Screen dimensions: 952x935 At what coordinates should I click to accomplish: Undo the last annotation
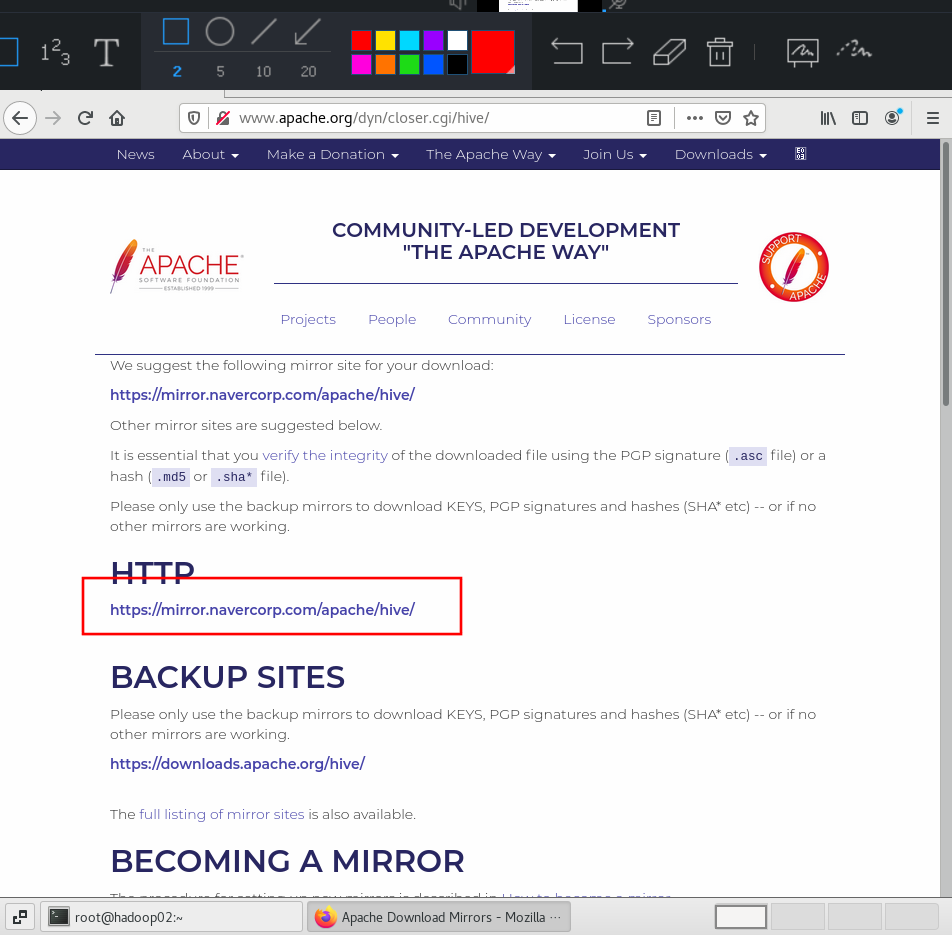click(x=566, y=52)
